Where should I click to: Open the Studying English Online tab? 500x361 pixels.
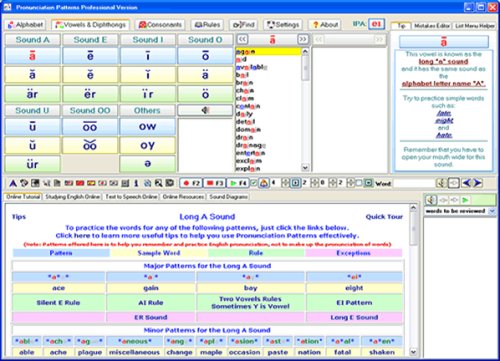tap(72, 197)
